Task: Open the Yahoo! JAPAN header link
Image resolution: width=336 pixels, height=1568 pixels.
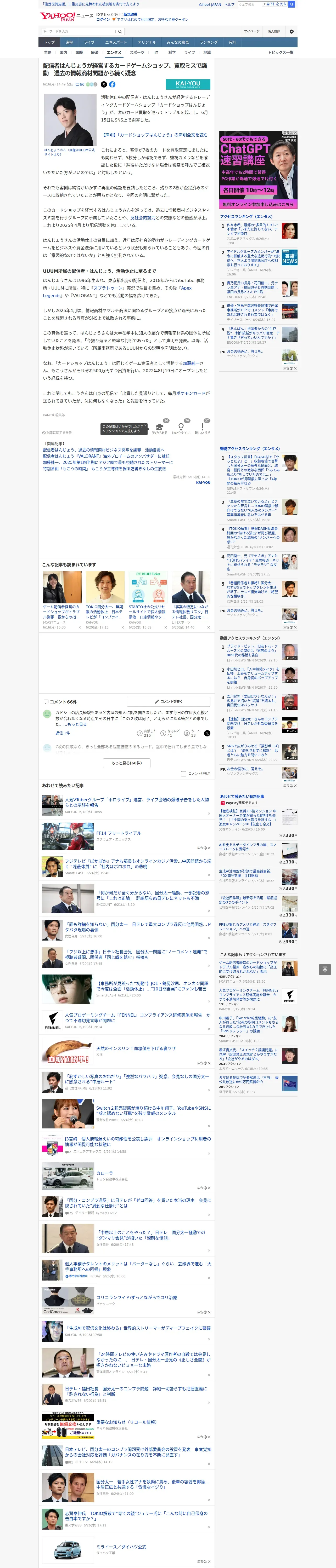Action: pos(210,4)
